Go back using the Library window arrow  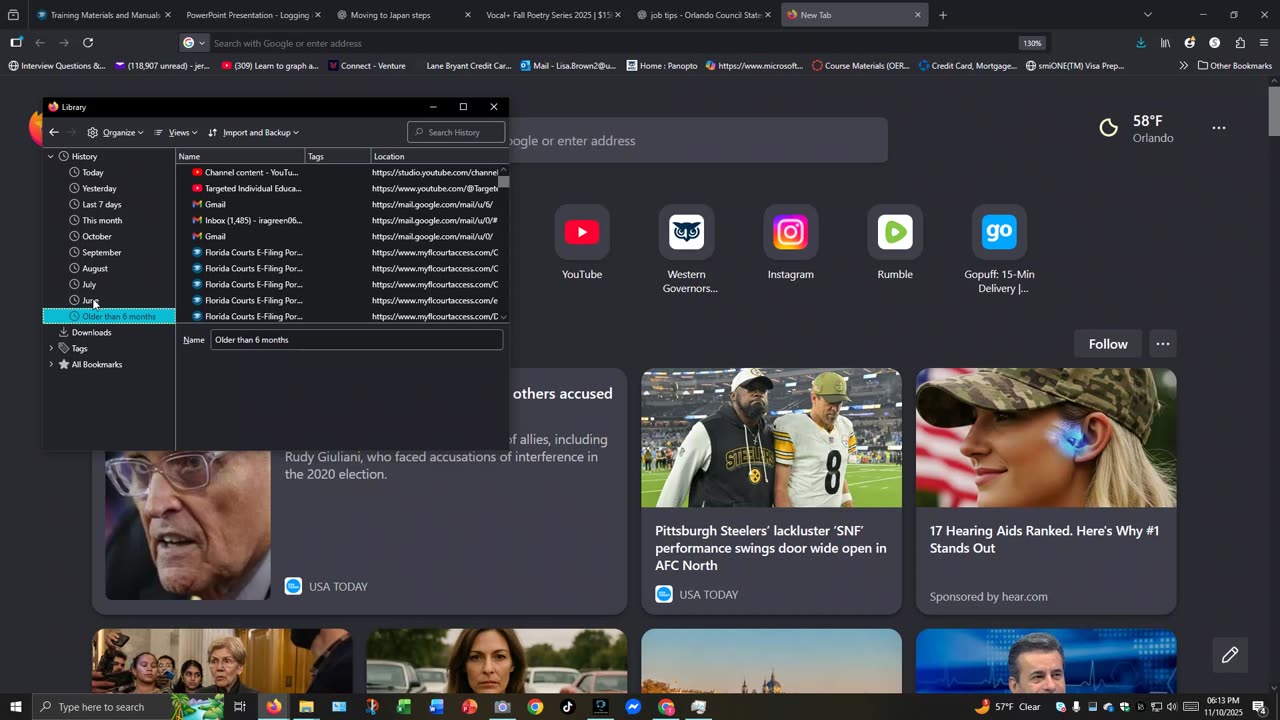click(54, 132)
